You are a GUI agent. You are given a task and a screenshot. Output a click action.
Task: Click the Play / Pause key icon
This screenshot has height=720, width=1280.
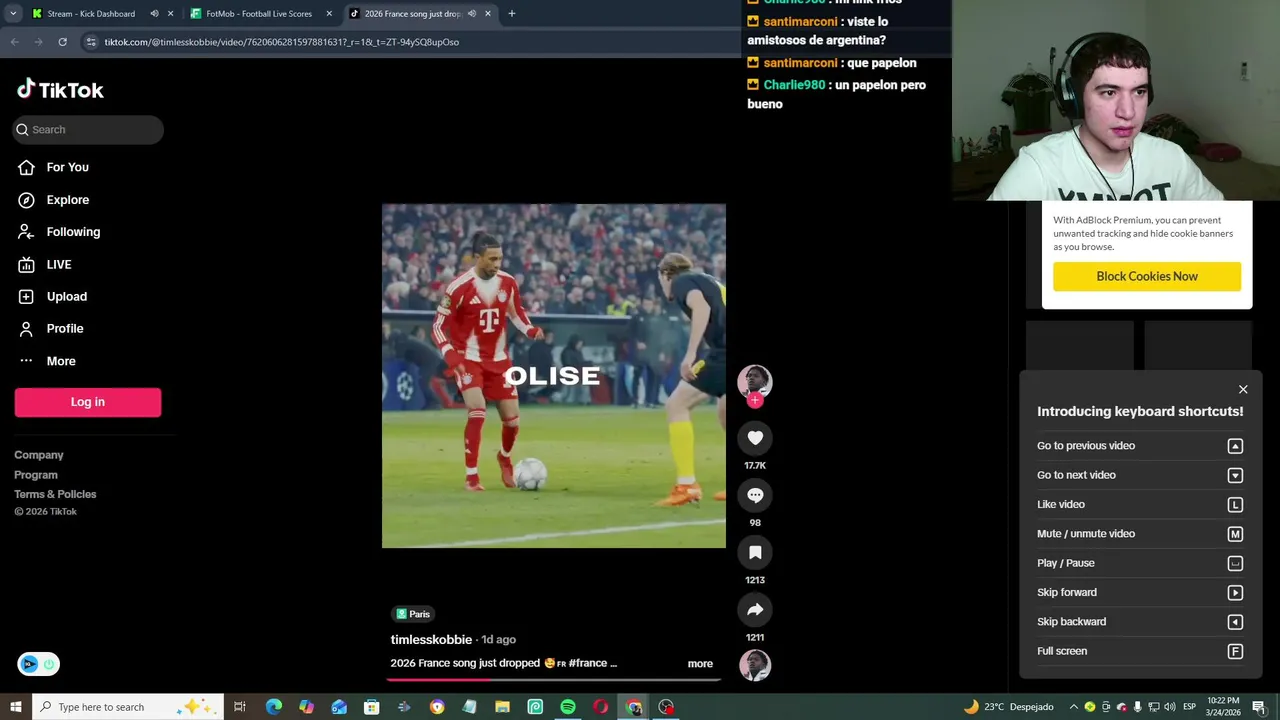tap(1235, 563)
